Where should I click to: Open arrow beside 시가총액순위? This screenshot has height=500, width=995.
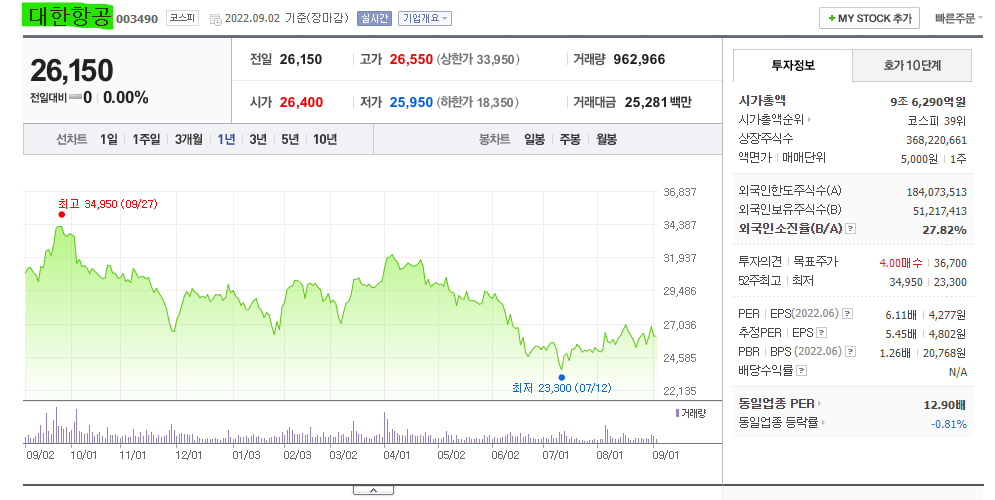coord(809,119)
